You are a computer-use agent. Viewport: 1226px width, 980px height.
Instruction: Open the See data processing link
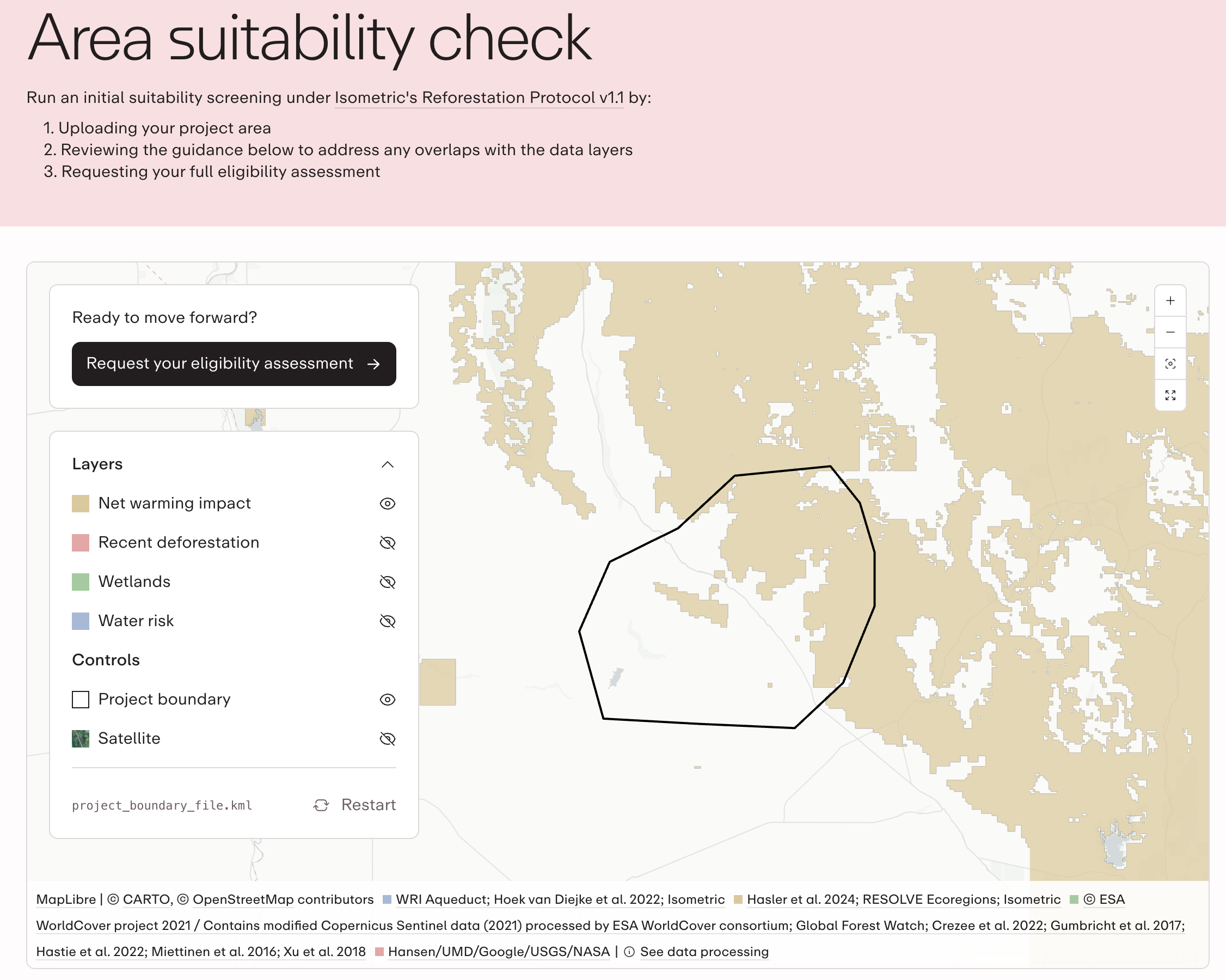click(704, 952)
